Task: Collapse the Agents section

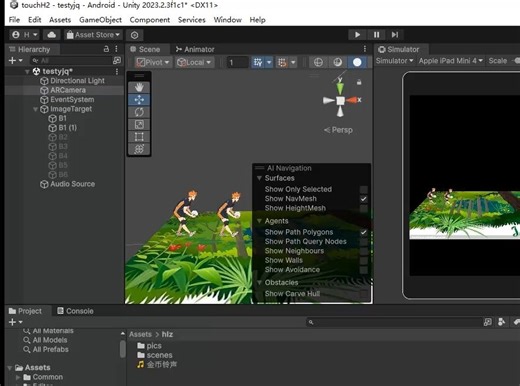Action: tap(259, 221)
